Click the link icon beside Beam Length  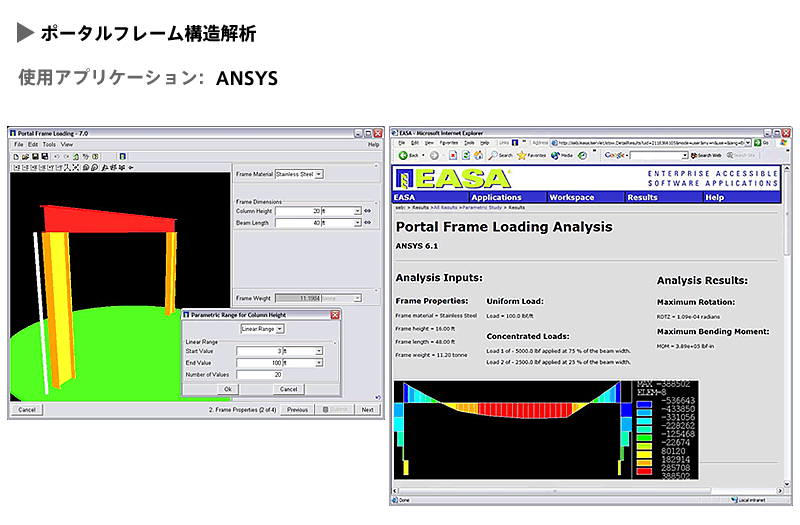367,222
